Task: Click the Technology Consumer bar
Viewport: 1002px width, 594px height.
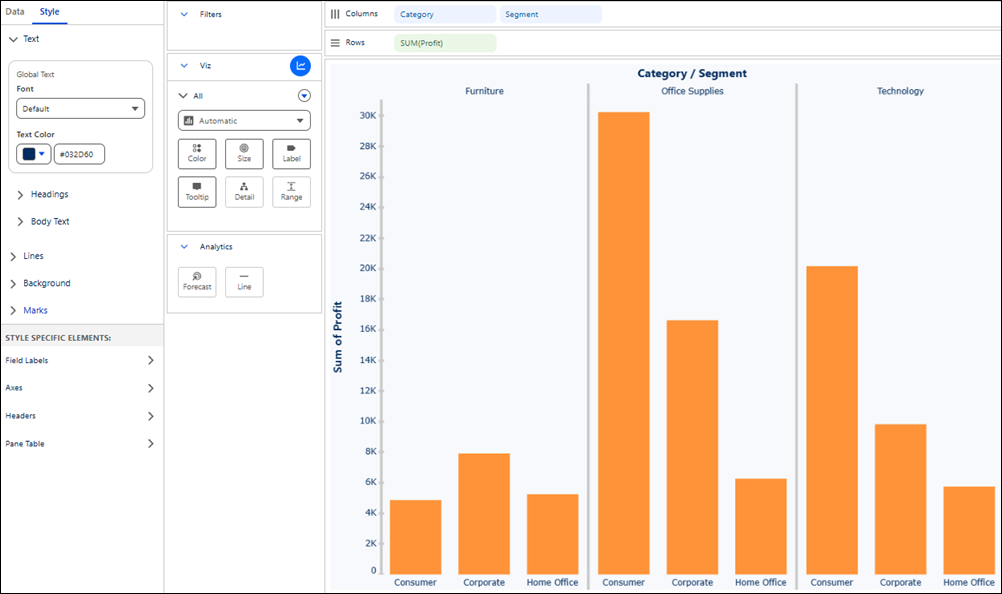Action: [832, 420]
